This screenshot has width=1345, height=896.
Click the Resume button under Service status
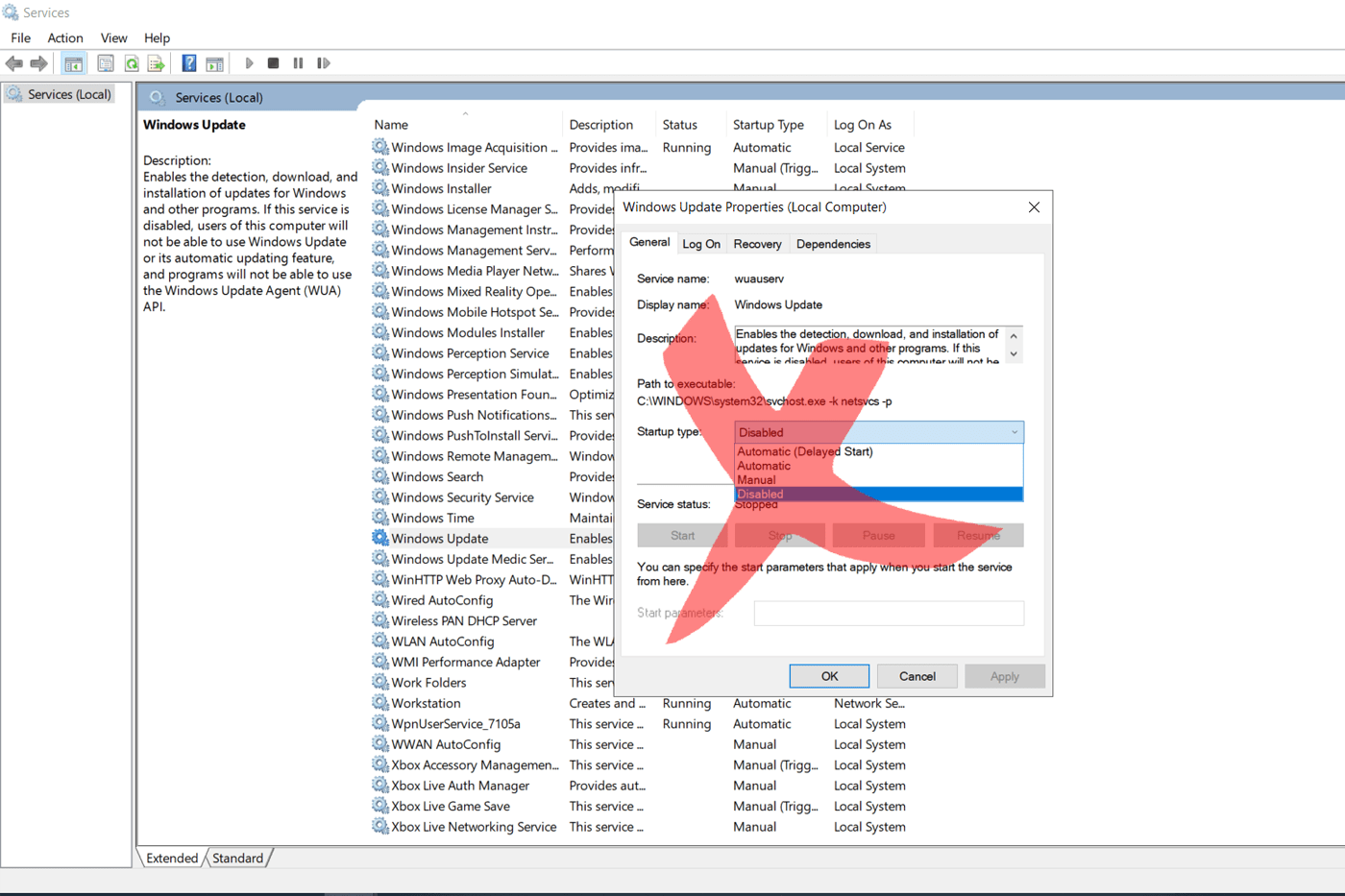pyautogui.click(x=978, y=535)
